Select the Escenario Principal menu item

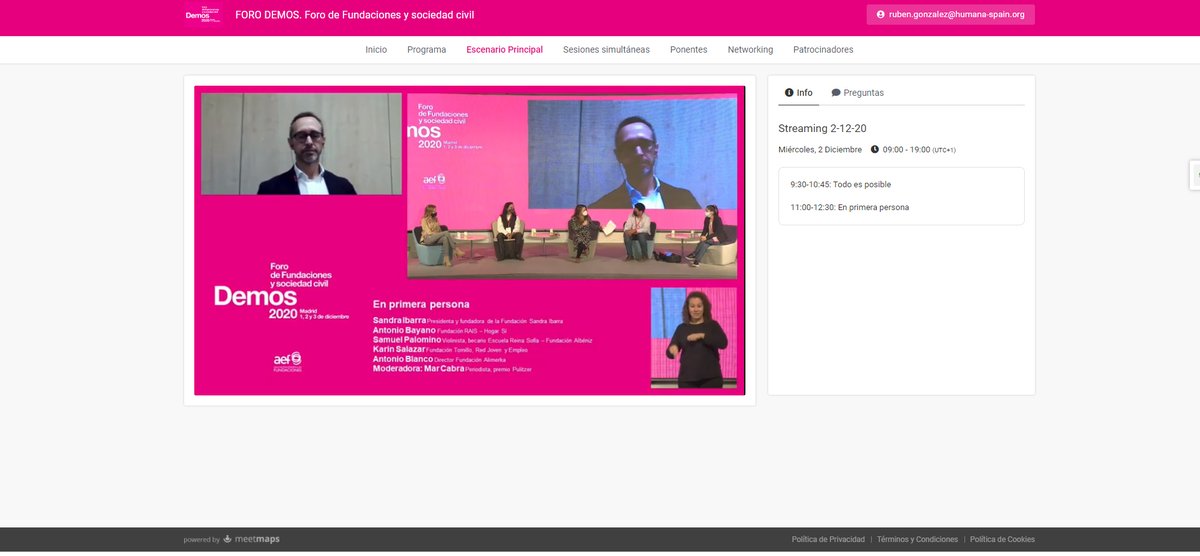505,49
